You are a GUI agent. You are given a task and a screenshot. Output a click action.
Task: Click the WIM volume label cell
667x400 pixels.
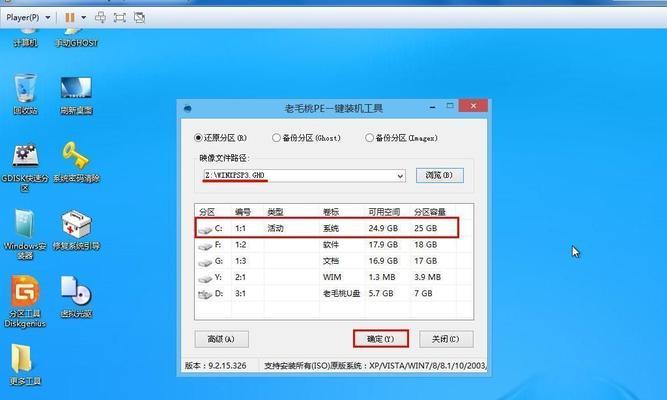pyautogui.click(x=332, y=277)
